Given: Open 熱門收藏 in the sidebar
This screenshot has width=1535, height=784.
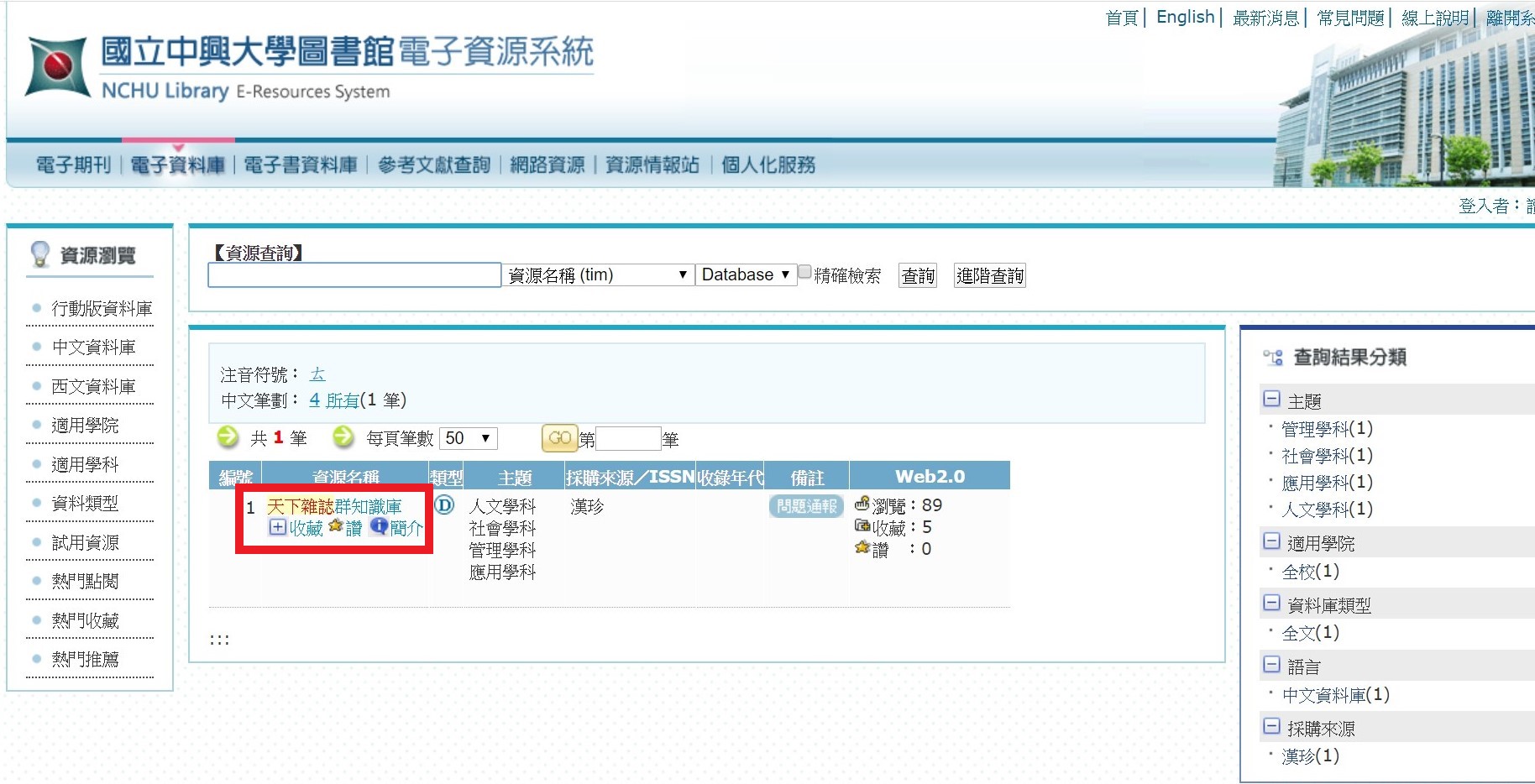Looking at the screenshot, I should [x=85, y=620].
